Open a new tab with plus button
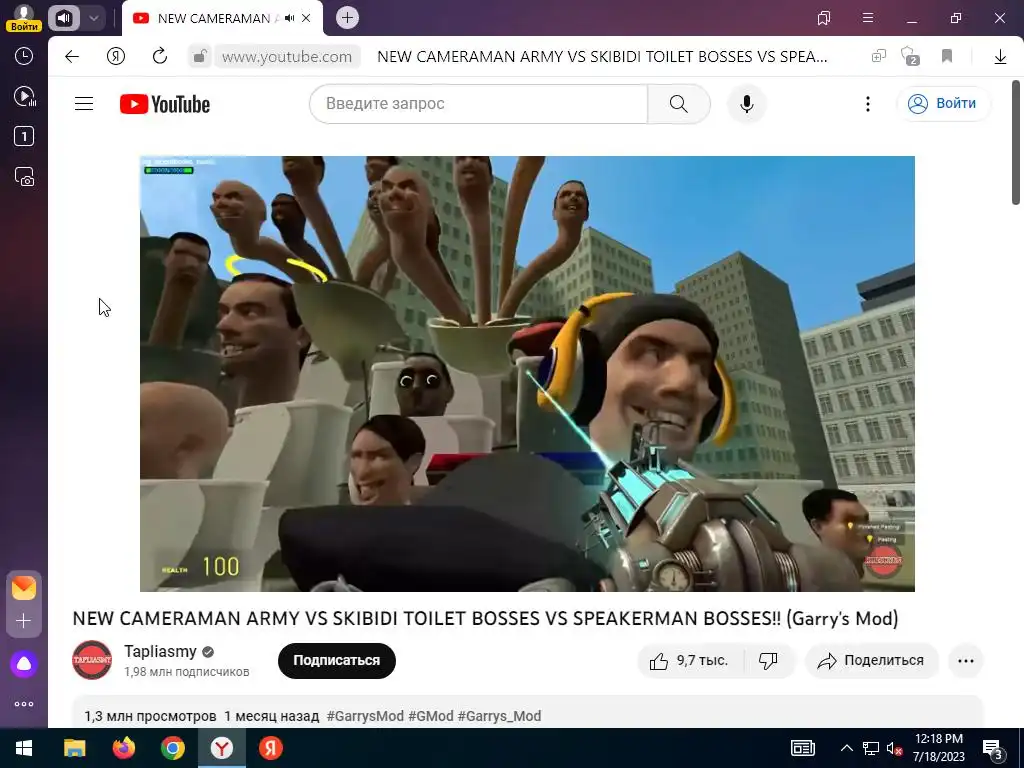This screenshot has height=768, width=1024. pos(347,18)
